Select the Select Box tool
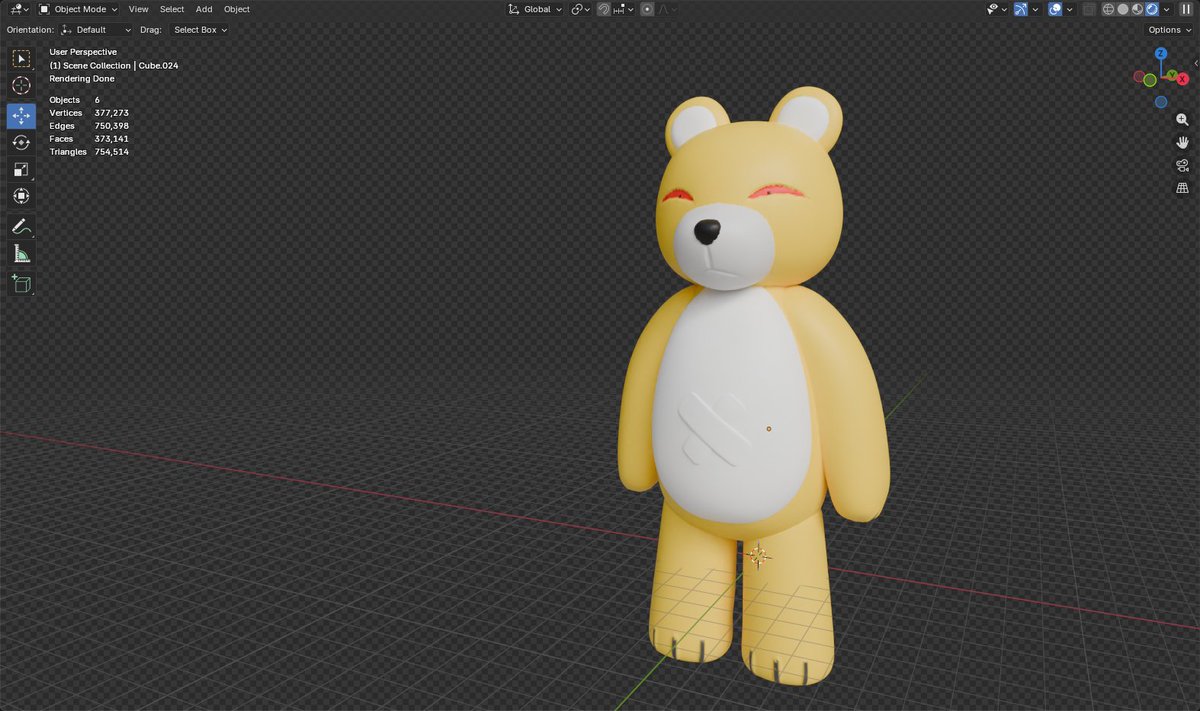The image size is (1200, 711). pyautogui.click(x=21, y=59)
